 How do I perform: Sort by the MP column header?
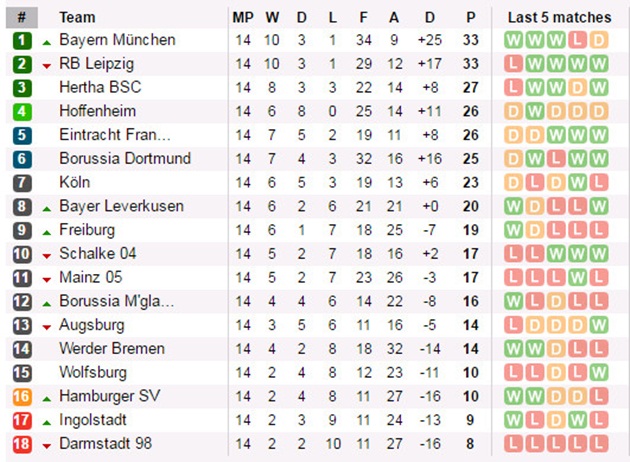pos(243,17)
